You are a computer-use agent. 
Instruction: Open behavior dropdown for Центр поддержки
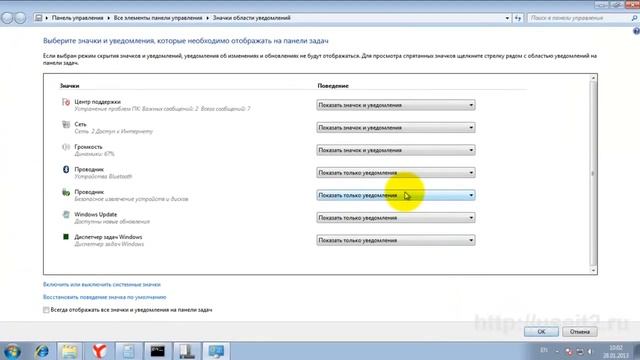(396, 105)
